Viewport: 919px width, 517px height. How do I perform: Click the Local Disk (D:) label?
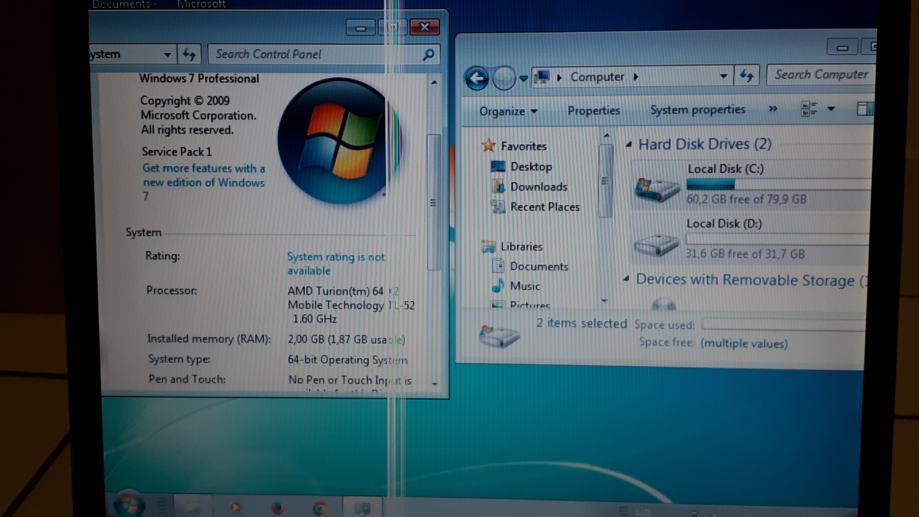[724, 223]
